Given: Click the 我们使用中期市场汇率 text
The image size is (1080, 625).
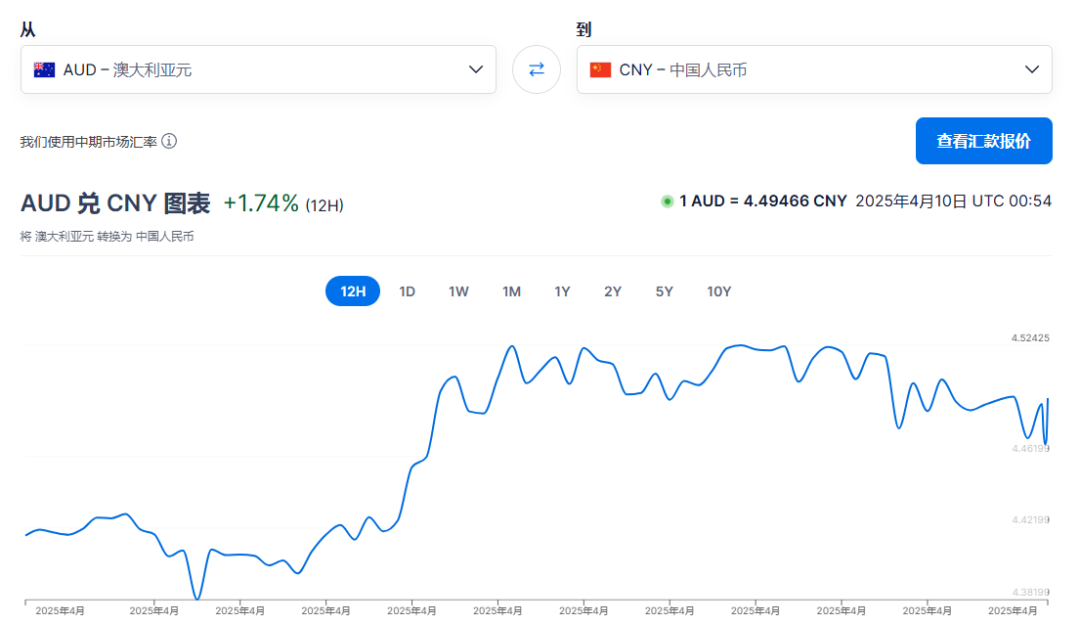Looking at the screenshot, I should click(x=88, y=142).
